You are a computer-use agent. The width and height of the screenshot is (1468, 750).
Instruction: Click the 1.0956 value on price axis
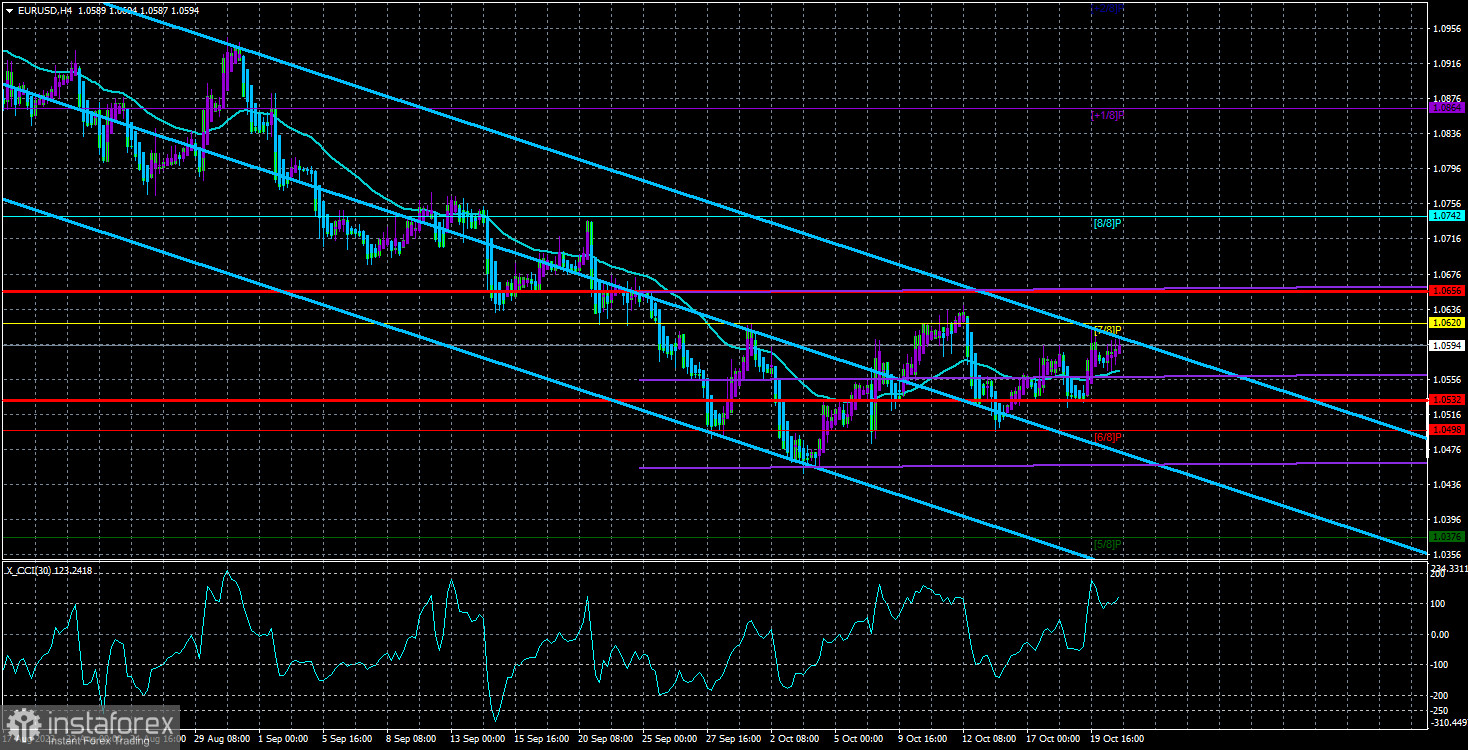point(1447,28)
